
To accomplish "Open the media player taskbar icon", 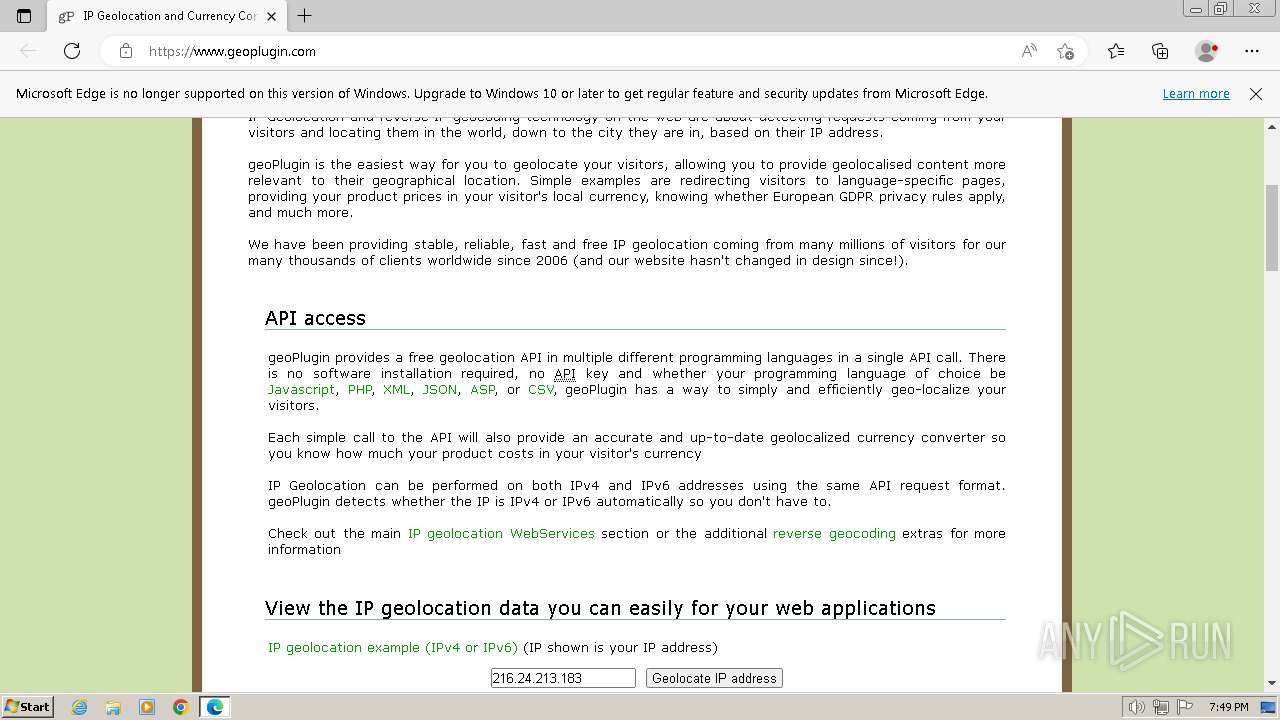I will [x=147, y=707].
